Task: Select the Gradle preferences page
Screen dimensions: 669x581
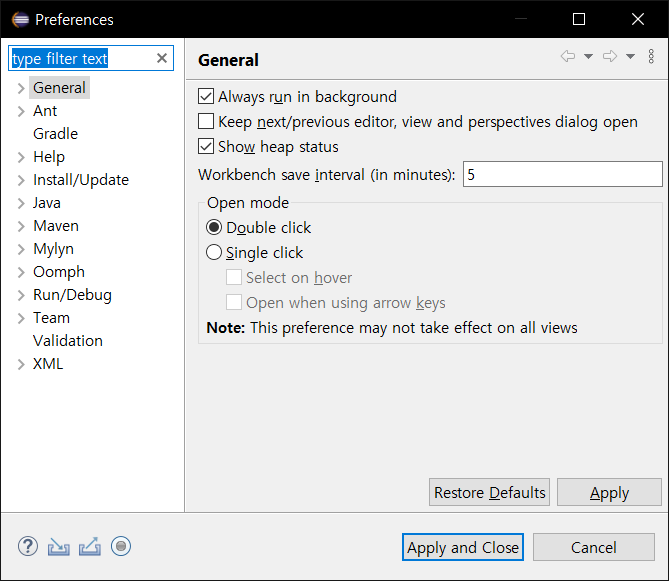Action: tap(55, 134)
